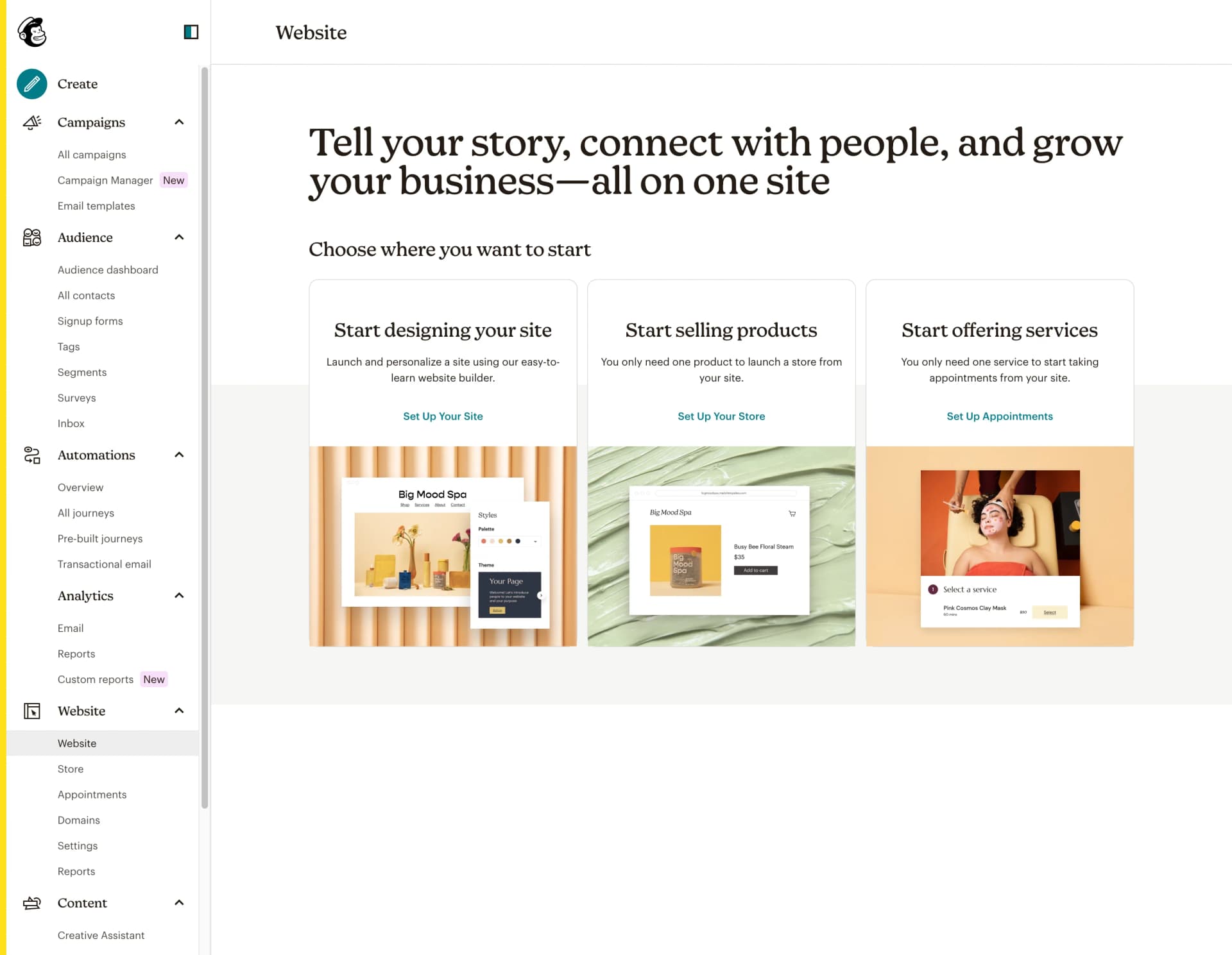This screenshot has height=955, width=1232.
Task: Click Set Up Appointments link
Action: point(999,416)
